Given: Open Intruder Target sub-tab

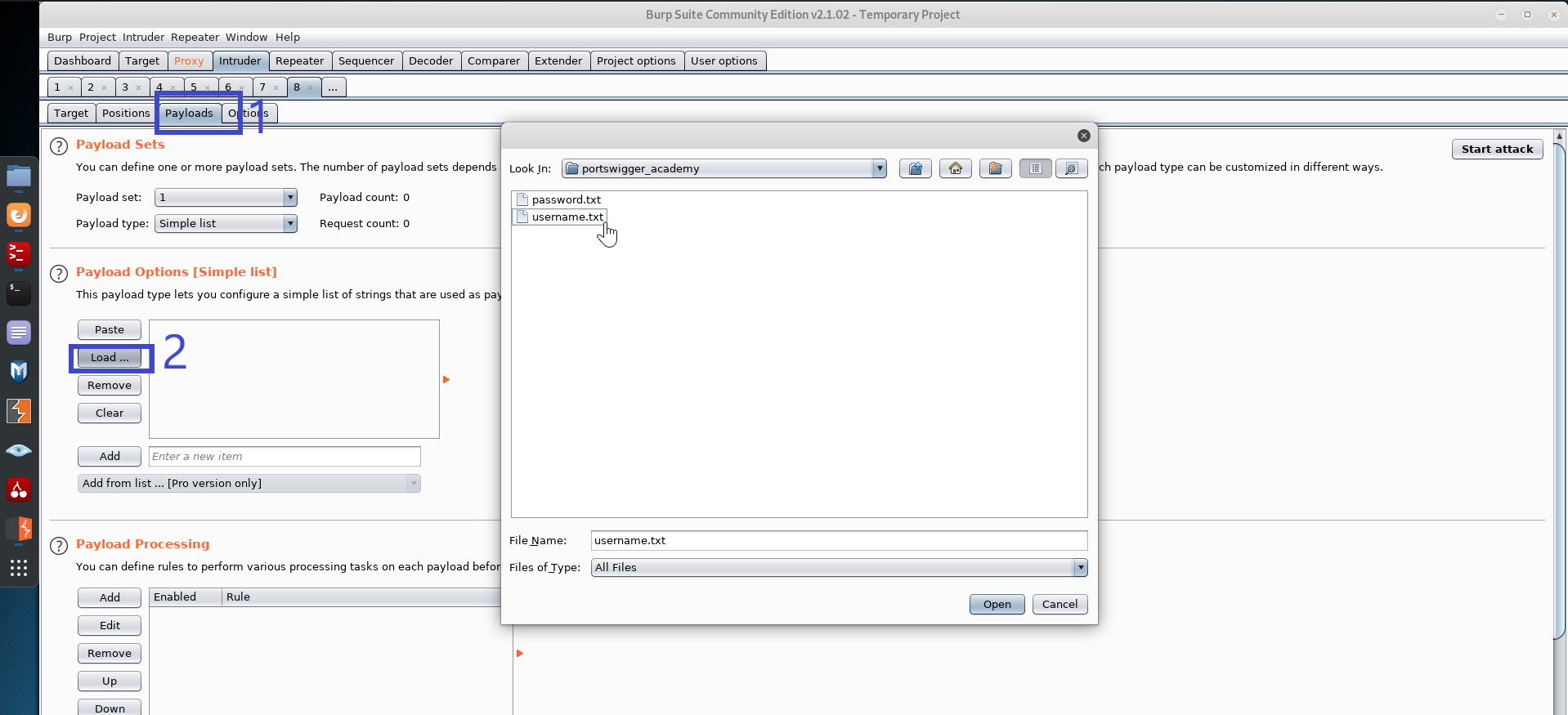Looking at the screenshot, I should (71, 114).
